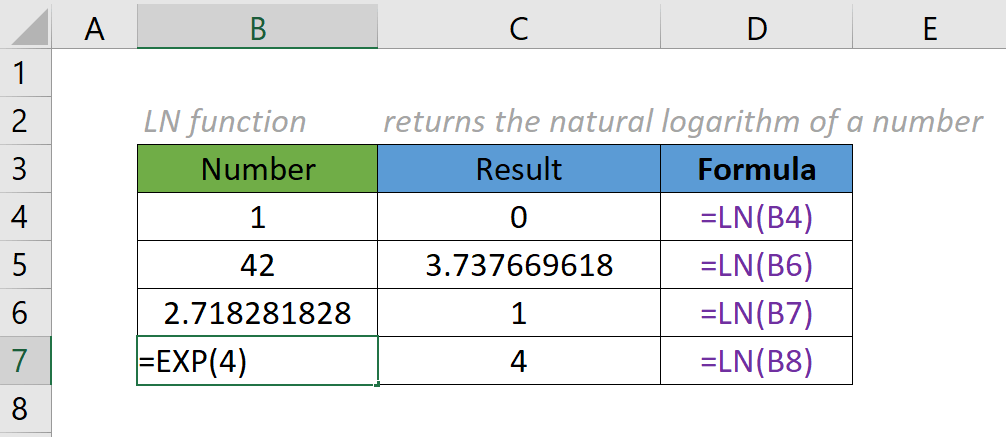This screenshot has height=437, width=1006.
Task: Select column B header
Action: [x=257, y=30]
